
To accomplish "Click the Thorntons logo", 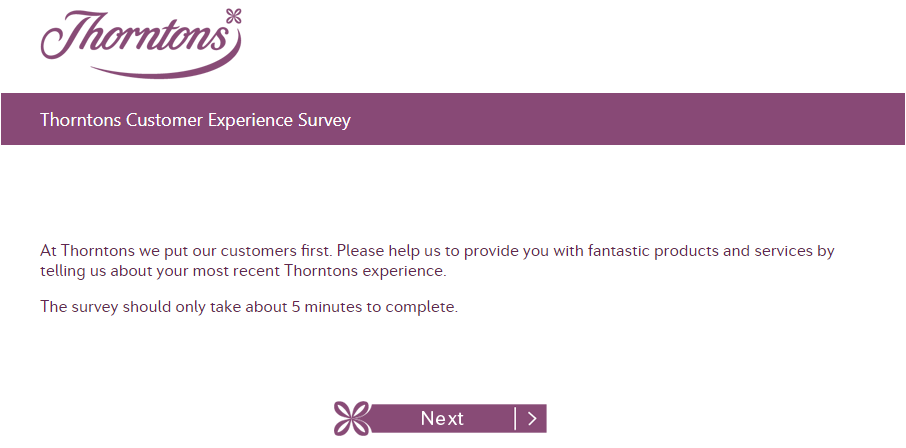I will pyautogui.click(x=140, y=38).
